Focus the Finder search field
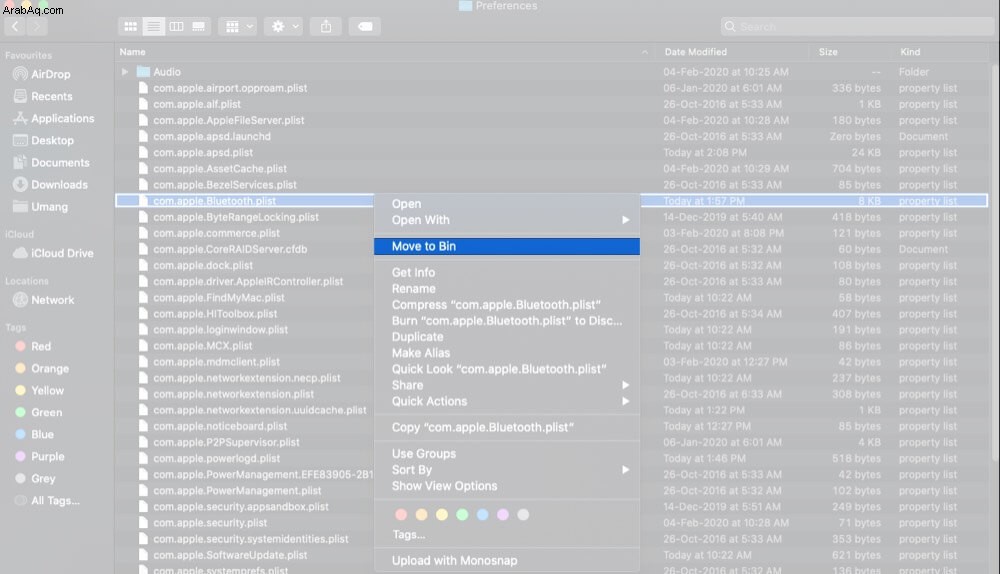The image size is (1000, 574). (857, 27)
